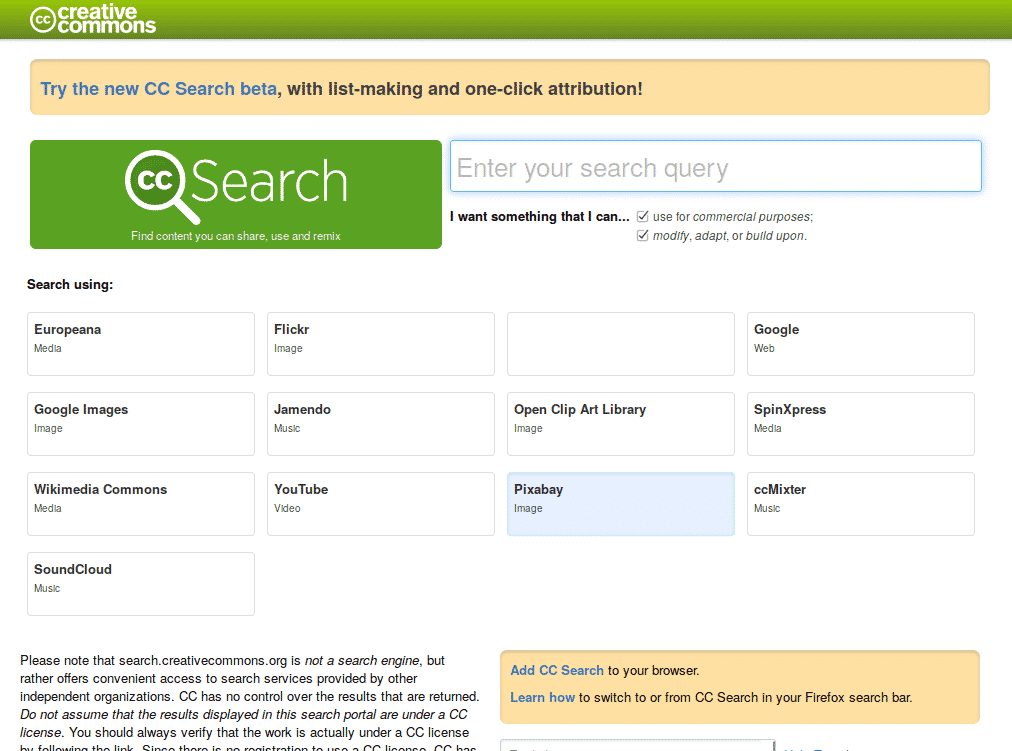Click the Creative Commons logo in header
The image size is (1012, 751).
93,19
